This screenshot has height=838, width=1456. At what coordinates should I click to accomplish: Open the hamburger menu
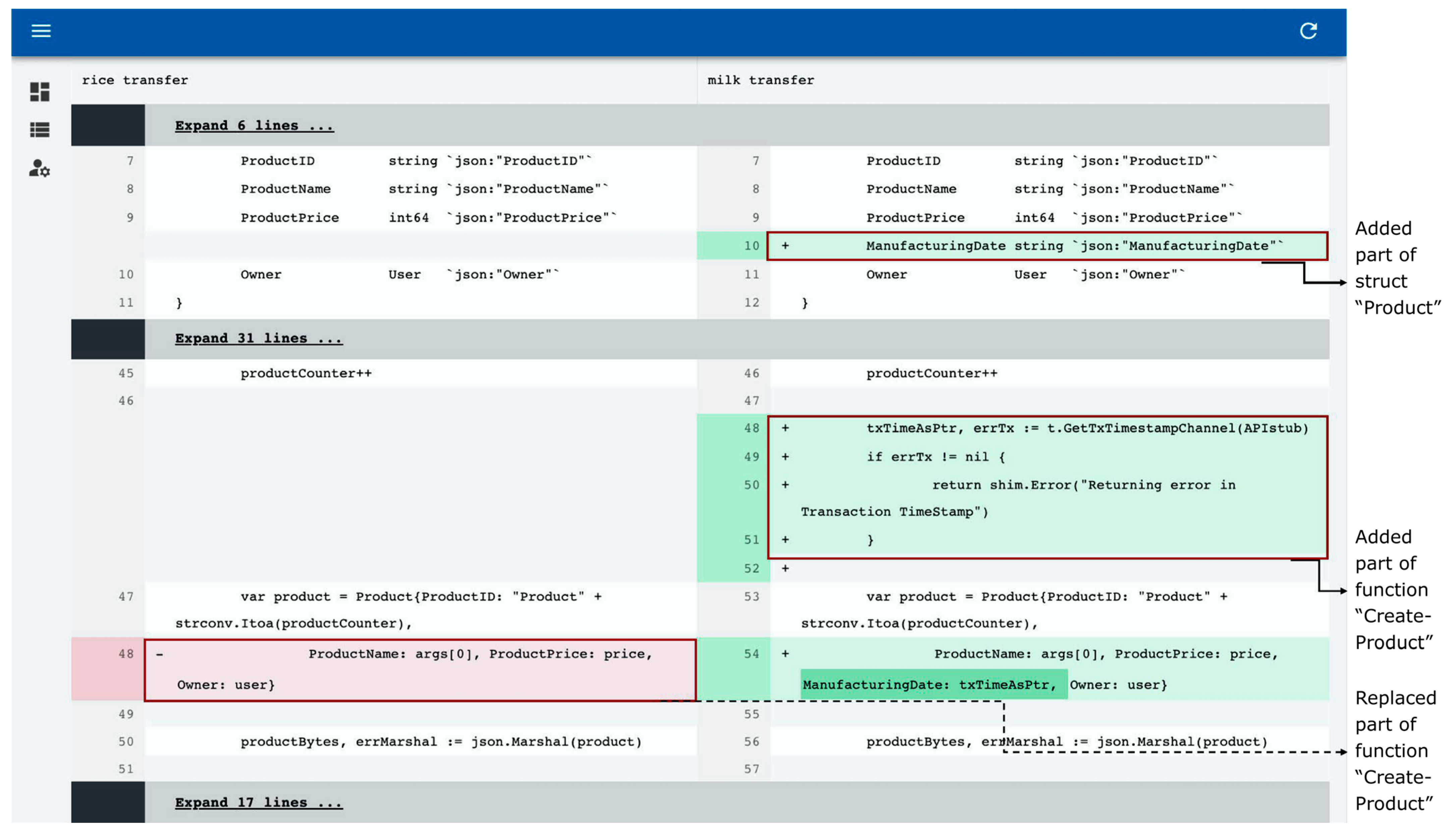(41, 31)
